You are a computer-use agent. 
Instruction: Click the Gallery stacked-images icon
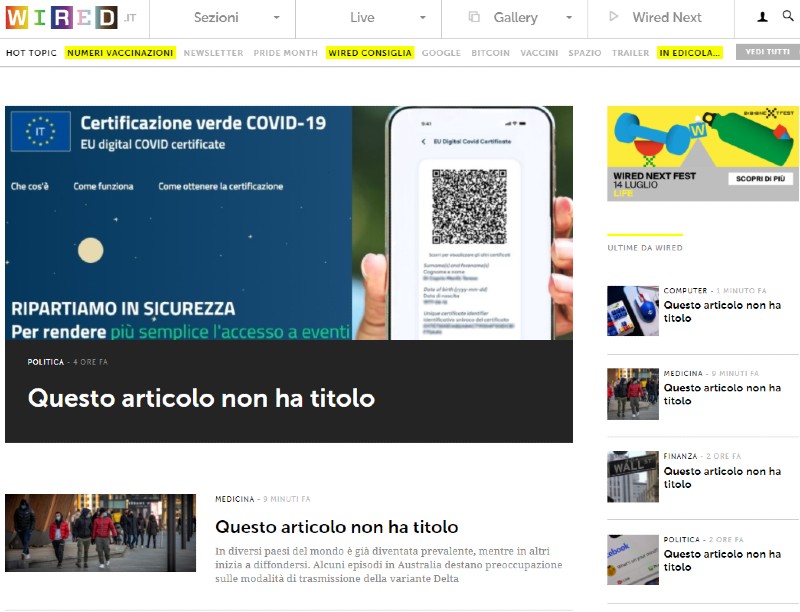(x=476, y=17)
